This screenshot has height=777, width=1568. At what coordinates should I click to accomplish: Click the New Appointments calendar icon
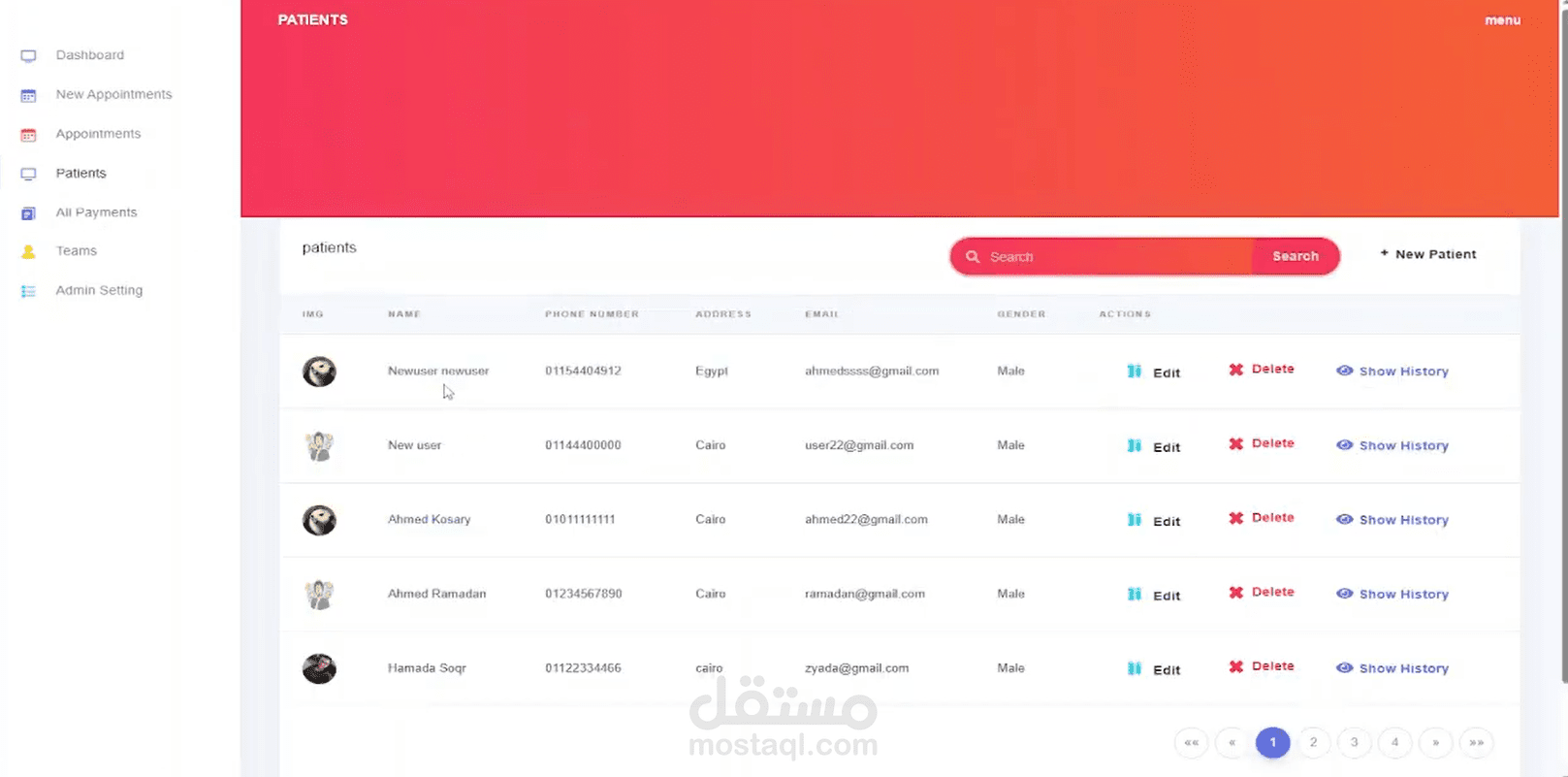click(28, 95)
